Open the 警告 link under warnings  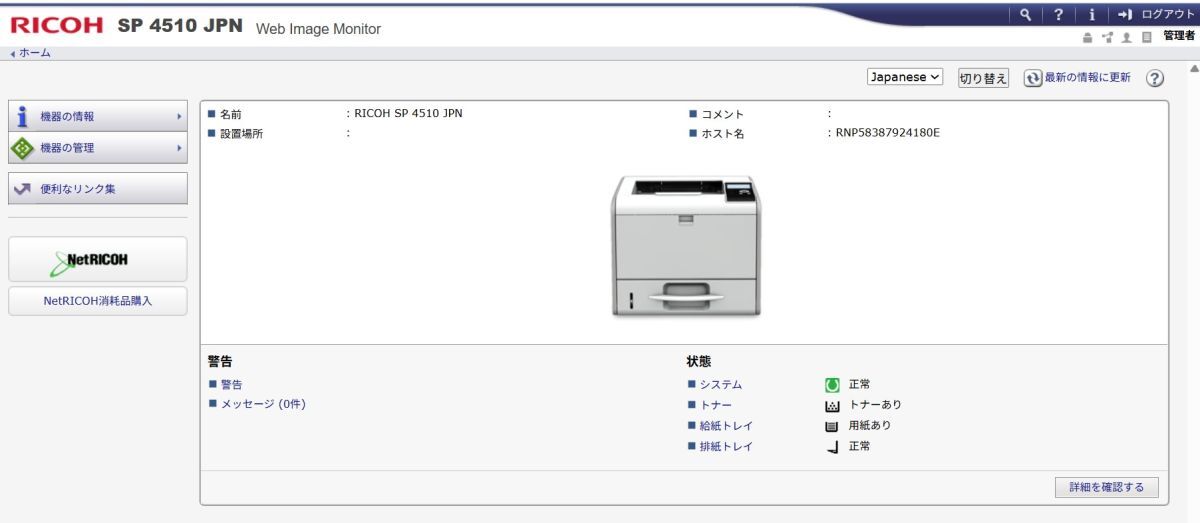(x=231, y=385)
